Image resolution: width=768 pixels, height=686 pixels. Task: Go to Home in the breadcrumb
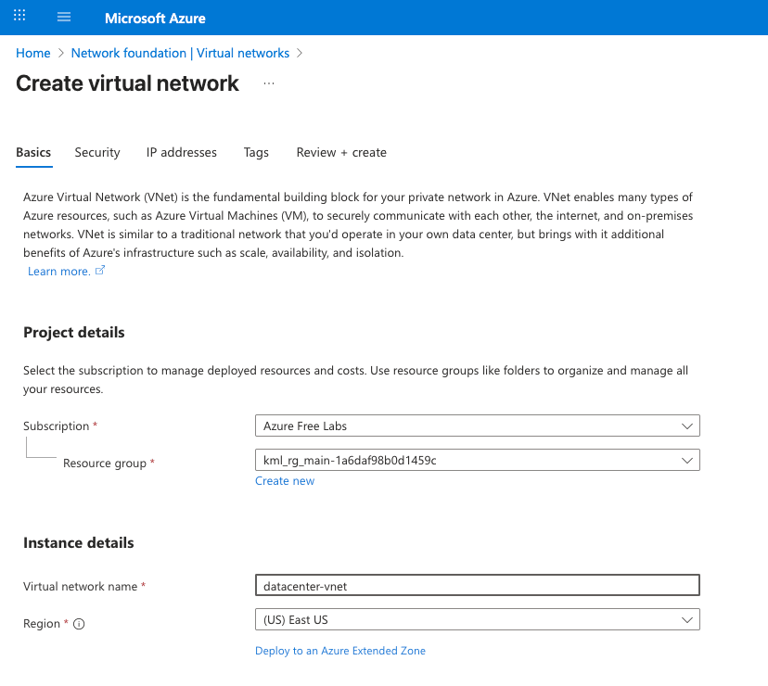pyautogui.click(x=33, y=53)
